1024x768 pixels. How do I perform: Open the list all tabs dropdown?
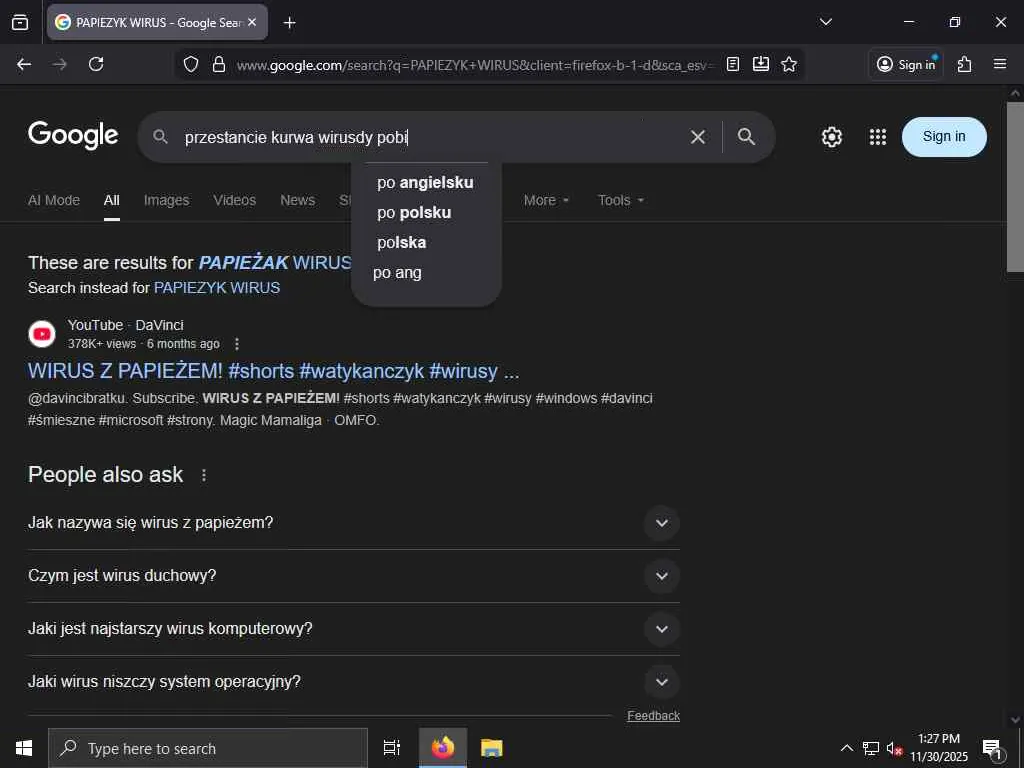coord(825,22)
